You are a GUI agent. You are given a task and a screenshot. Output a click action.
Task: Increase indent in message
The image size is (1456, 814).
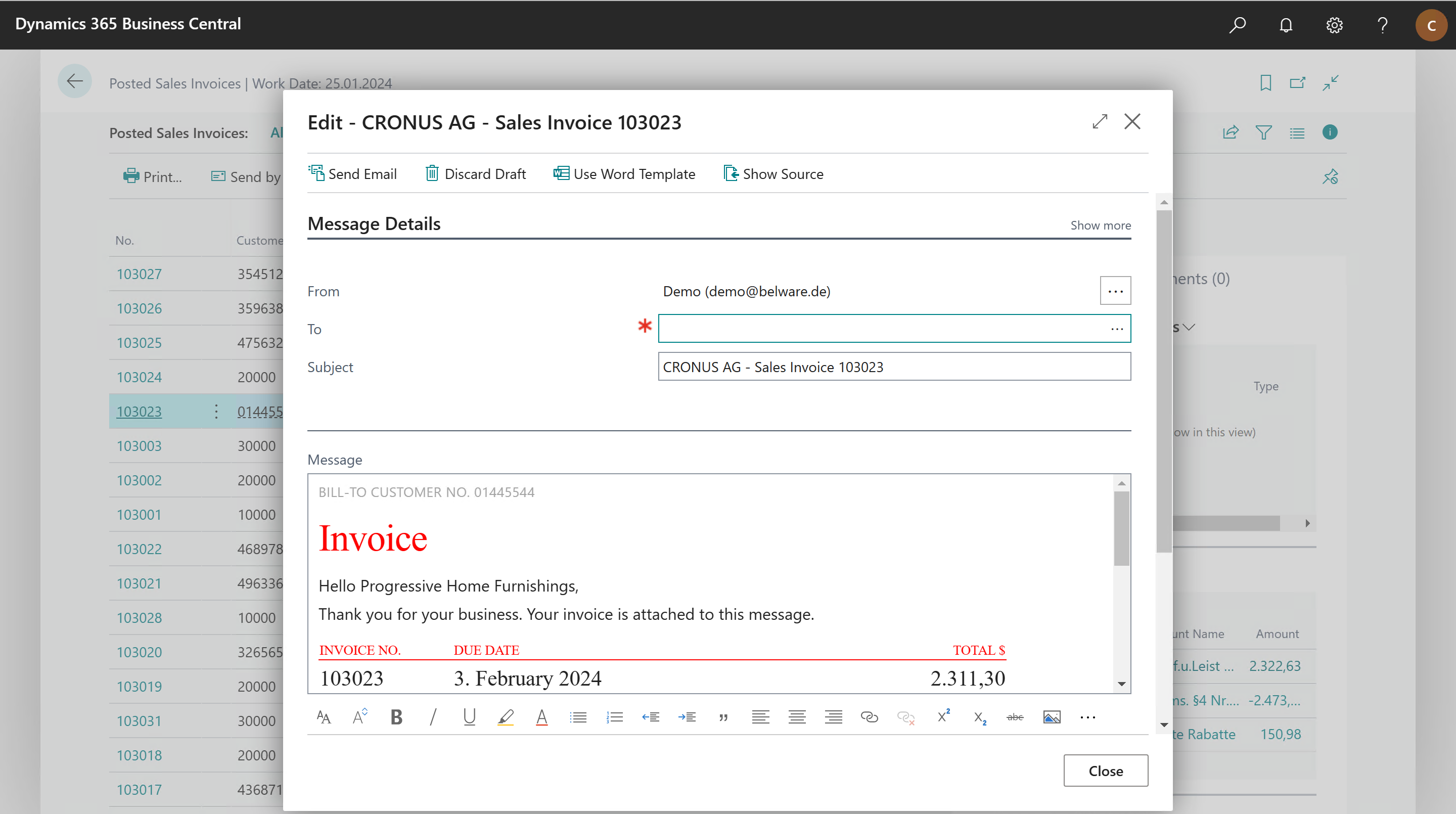(x=687, y=717)
